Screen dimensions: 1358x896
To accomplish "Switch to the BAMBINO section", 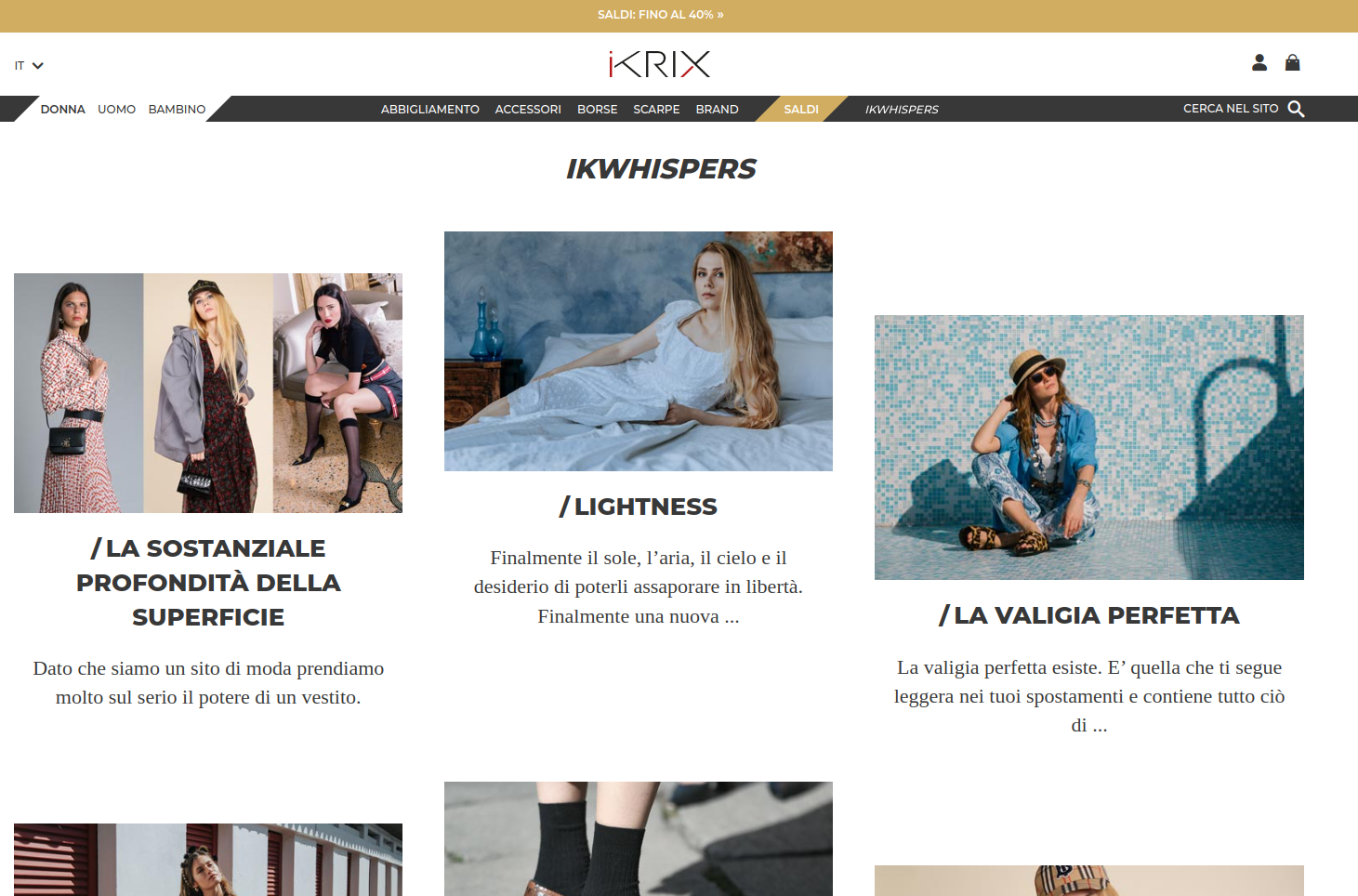I will (177, 109).
